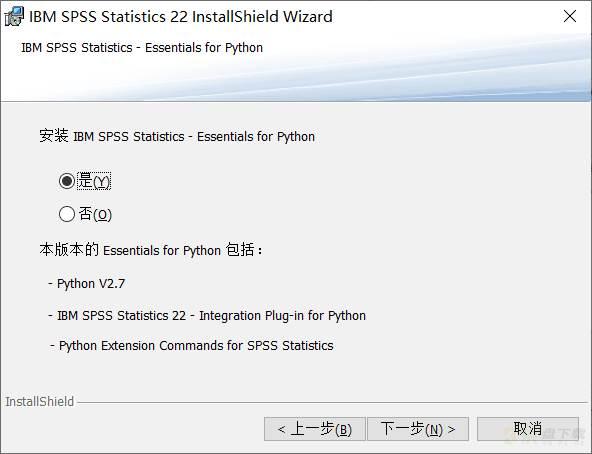592x454 pixels.
Task: Click the installer icon in the title bar
Action: 14,16
